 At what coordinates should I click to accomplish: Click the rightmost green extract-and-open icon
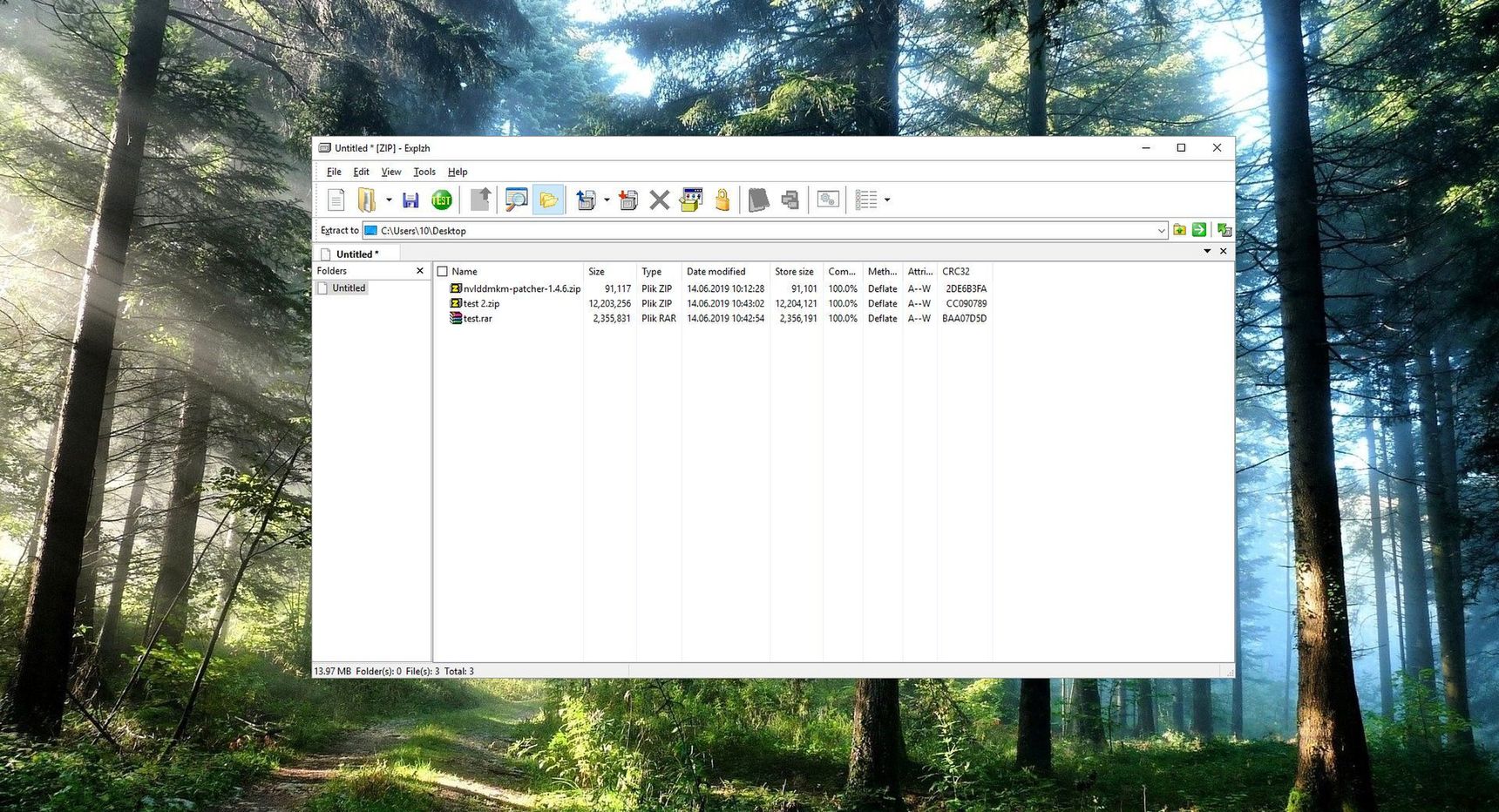1224,230
